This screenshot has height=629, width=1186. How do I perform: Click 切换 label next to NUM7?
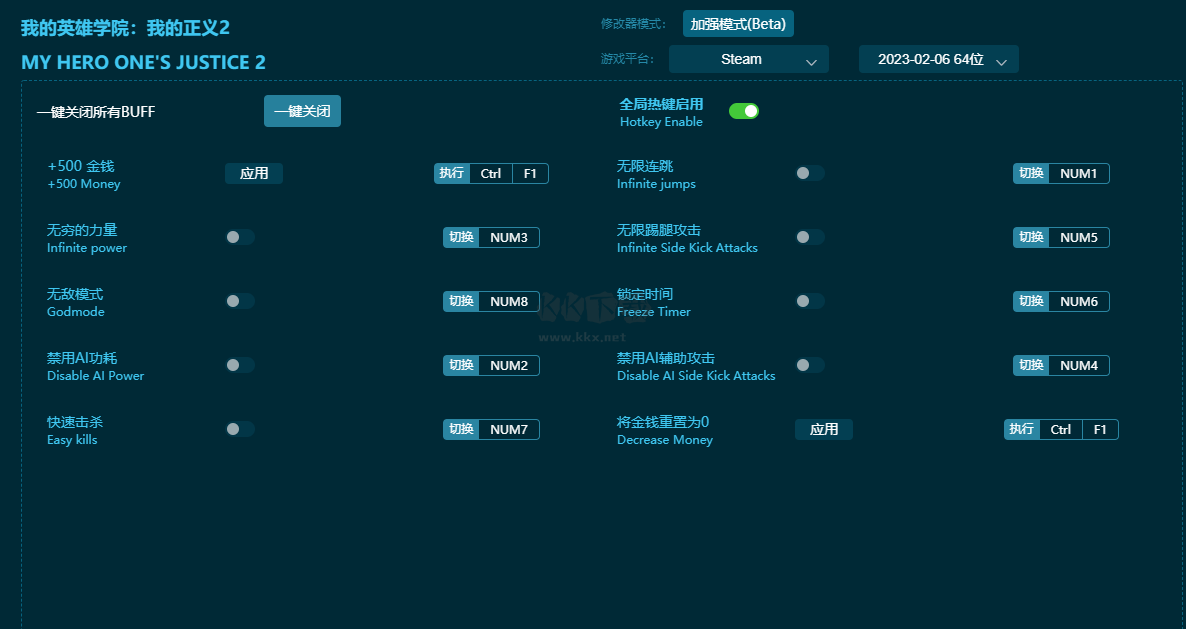coord(461,429)
